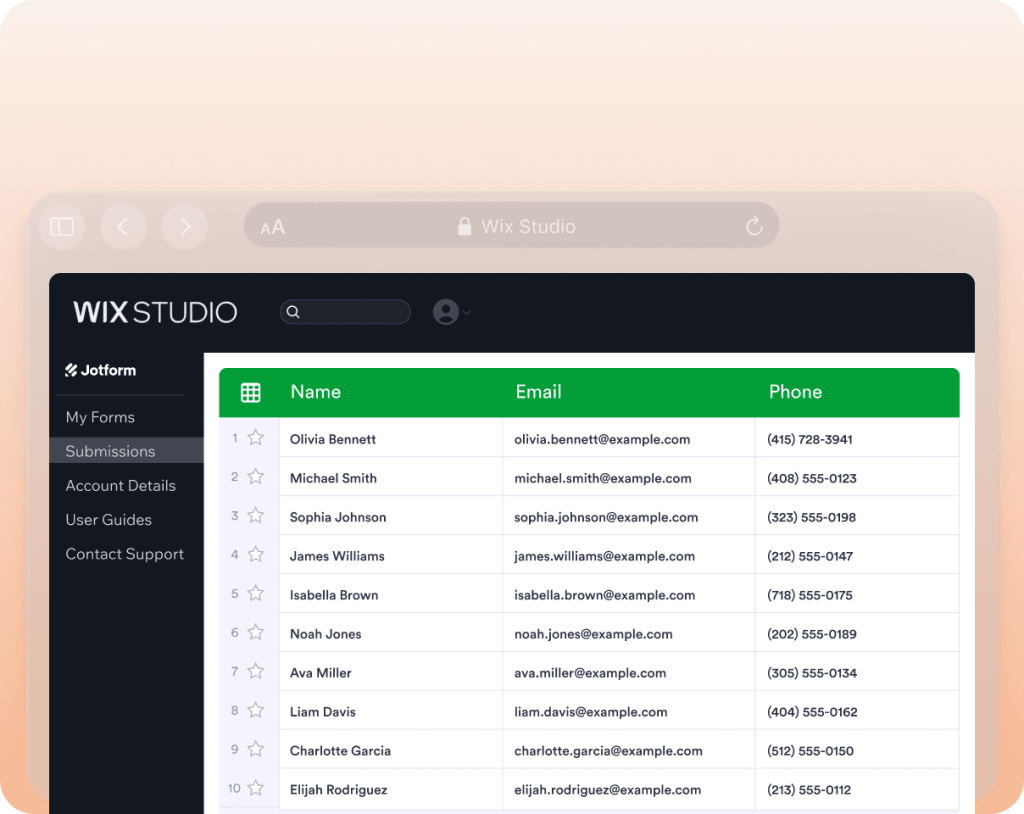Click phone (305) 555-0134
Viewport: 1024px width, 814px height.
click(812, 673)
